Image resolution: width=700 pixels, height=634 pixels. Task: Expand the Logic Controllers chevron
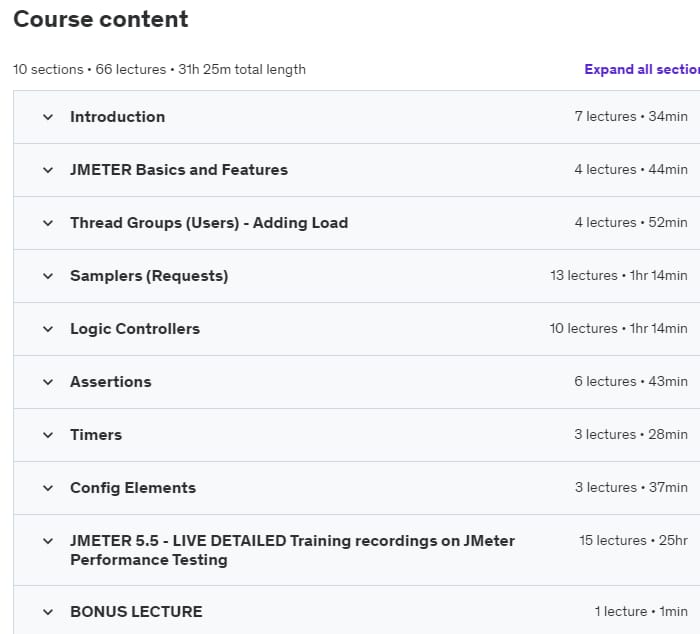coord(48,329)
